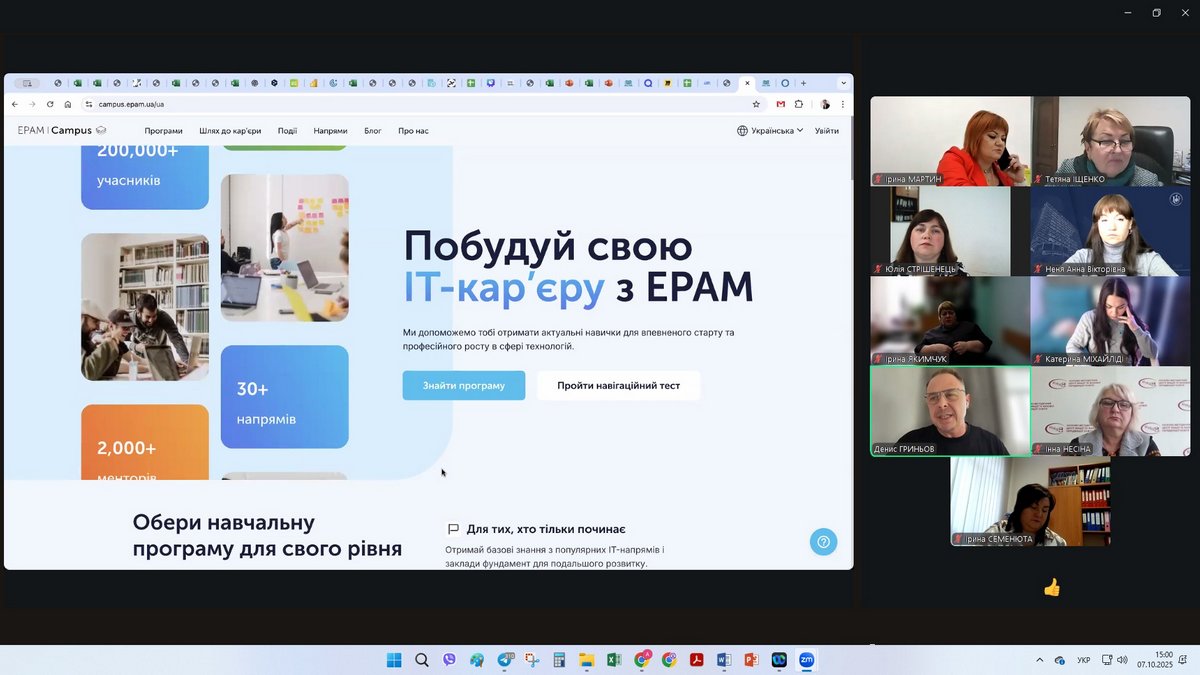Open the thumbs-up reaction in Zoom
The width and height of the screenshot is (1200, 675).
click(1051, 588)
